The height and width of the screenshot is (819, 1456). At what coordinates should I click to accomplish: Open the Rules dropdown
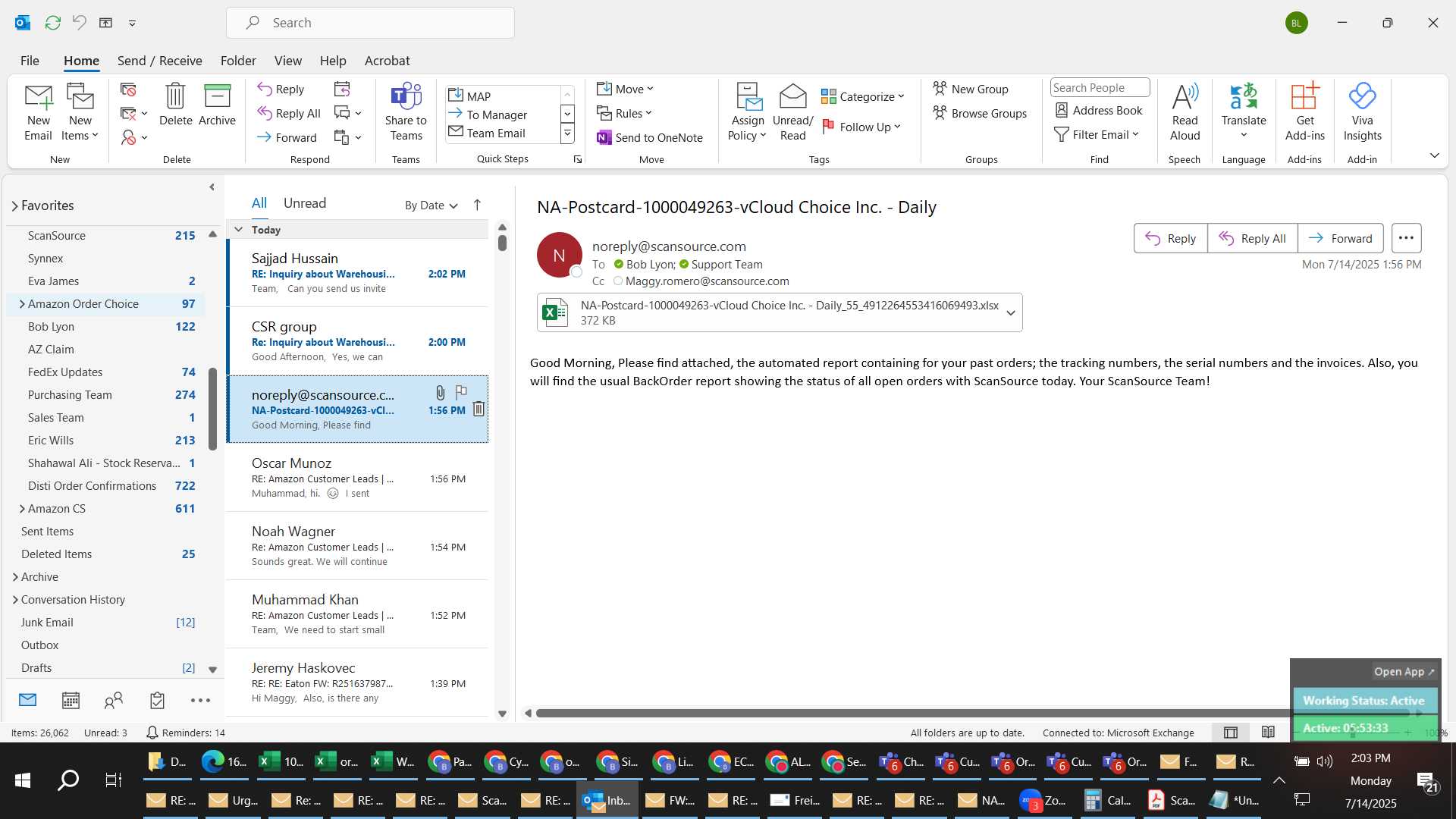(x=624, y=113)
